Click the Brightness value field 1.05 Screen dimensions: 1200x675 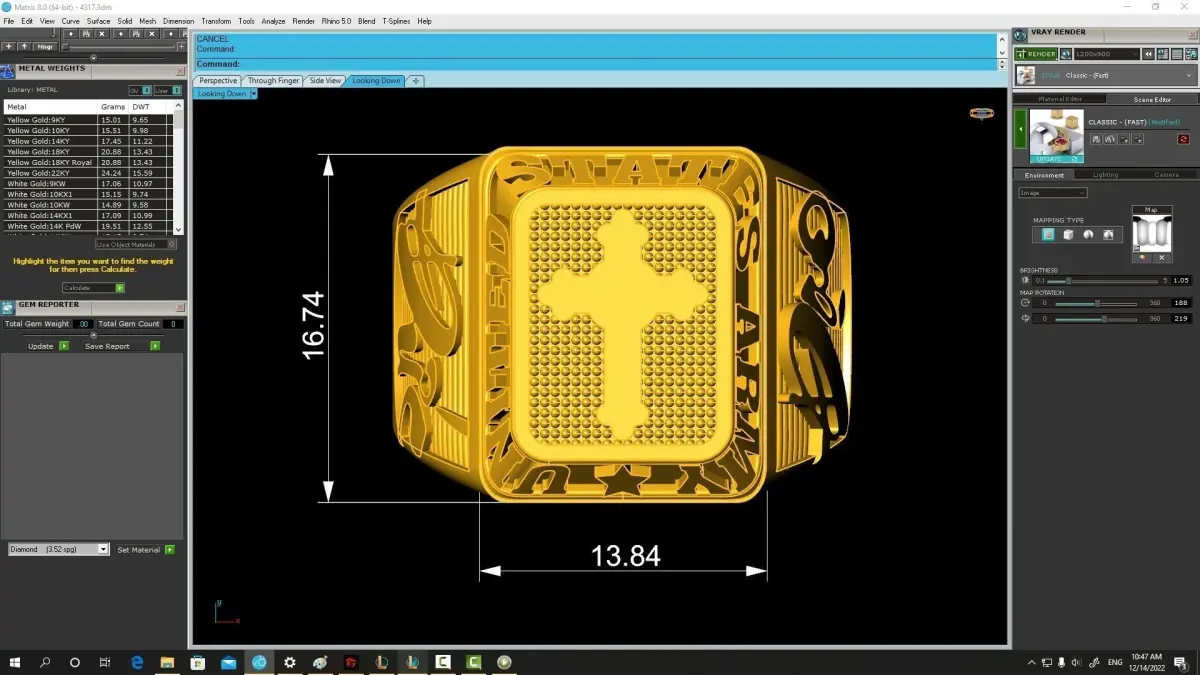1182,281
